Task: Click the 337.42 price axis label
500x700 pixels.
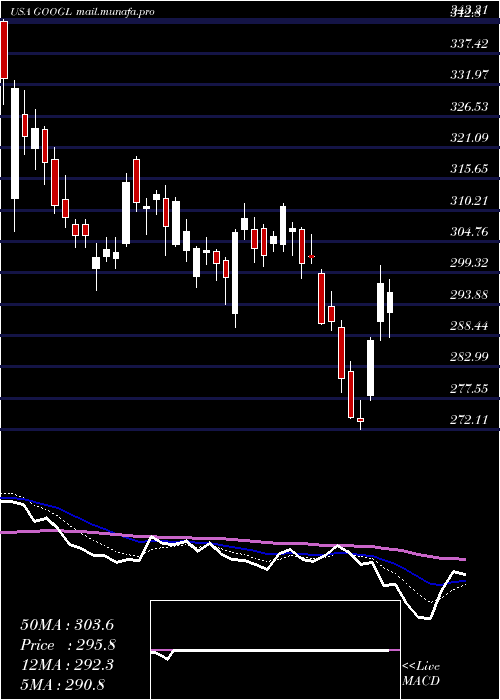Action: (x=469, y=44)
